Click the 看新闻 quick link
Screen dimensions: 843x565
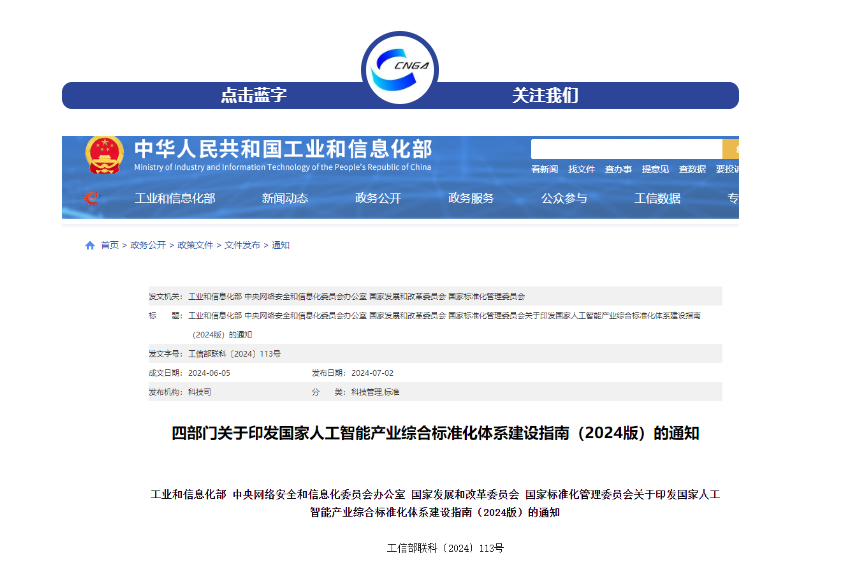tap(545, 169)
